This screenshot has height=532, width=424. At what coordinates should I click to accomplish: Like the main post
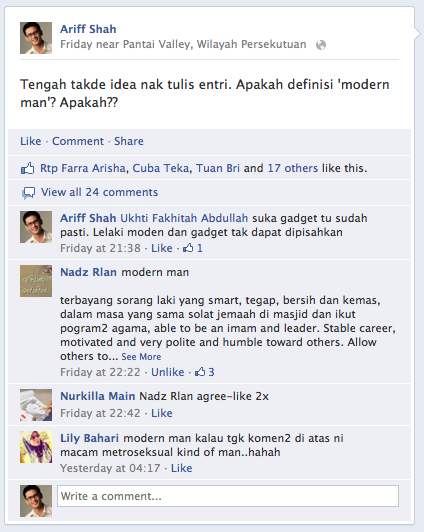pyautogui.click(x=31, y=141)
